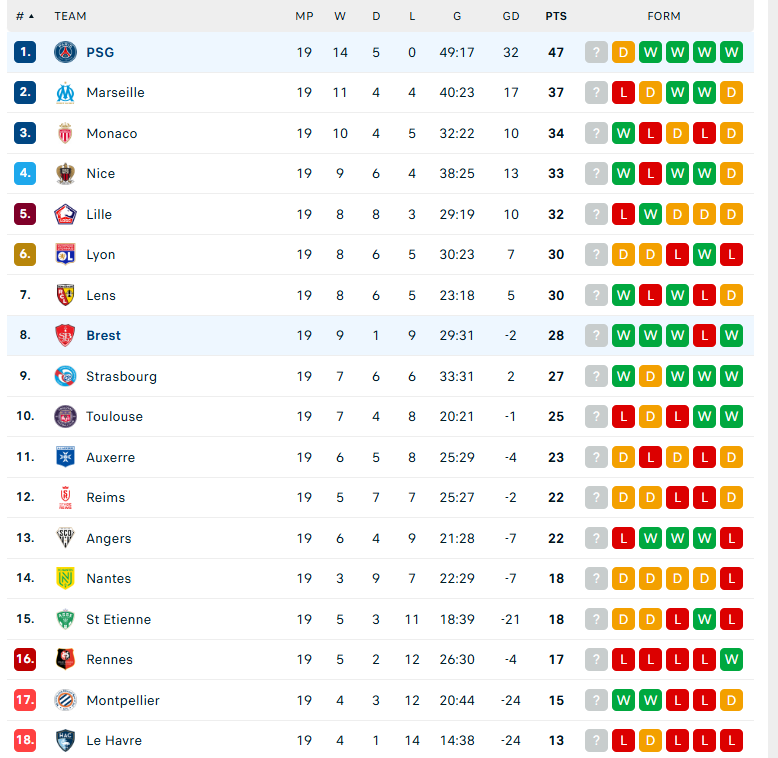The image size is (778, 758).
Task: Open the Rennes club logo
Action: (x=65, y=659)
